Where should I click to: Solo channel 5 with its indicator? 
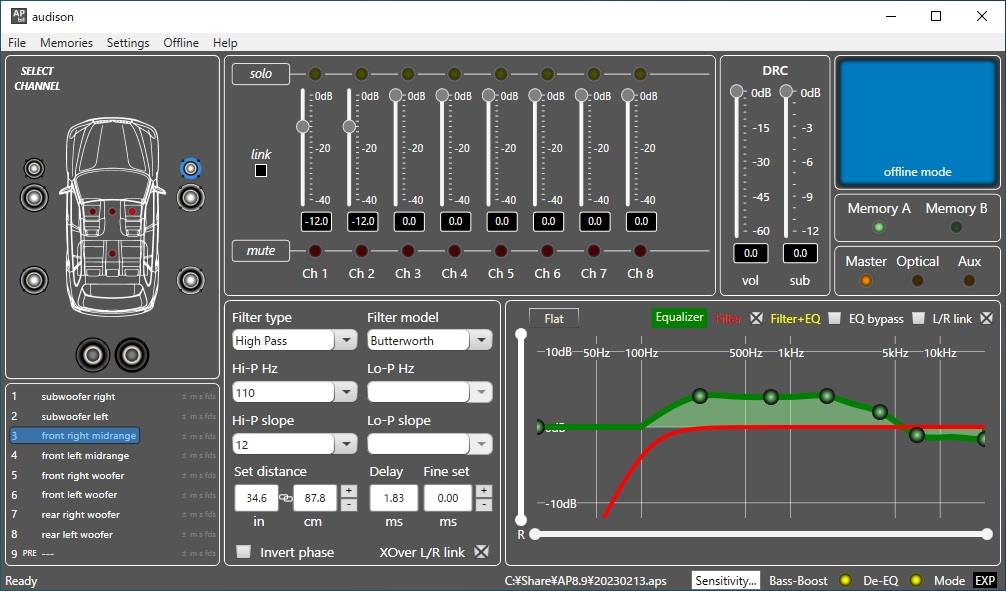(501, 74)
